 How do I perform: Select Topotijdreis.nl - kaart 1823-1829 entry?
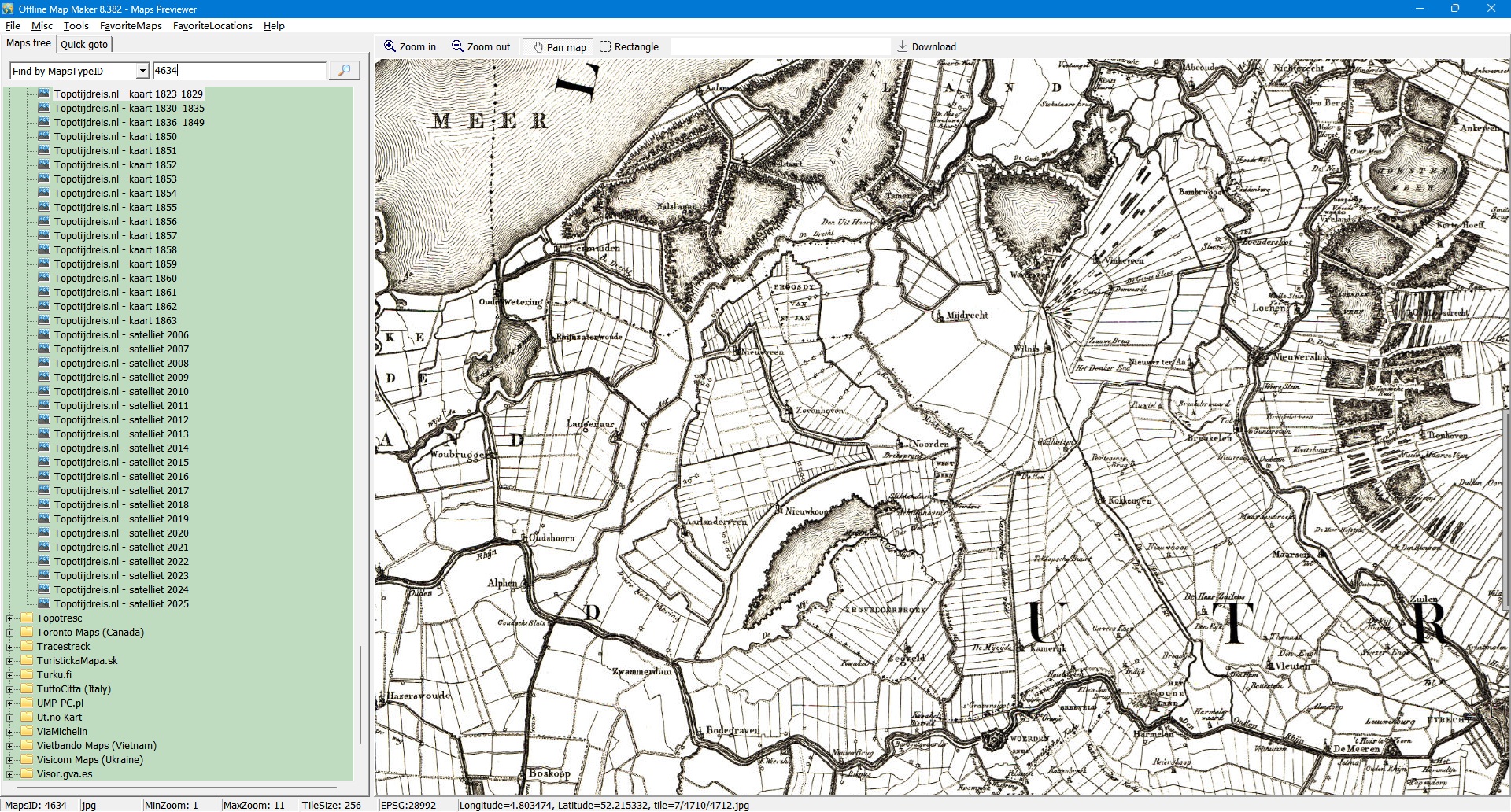click(x=128, y=94)
